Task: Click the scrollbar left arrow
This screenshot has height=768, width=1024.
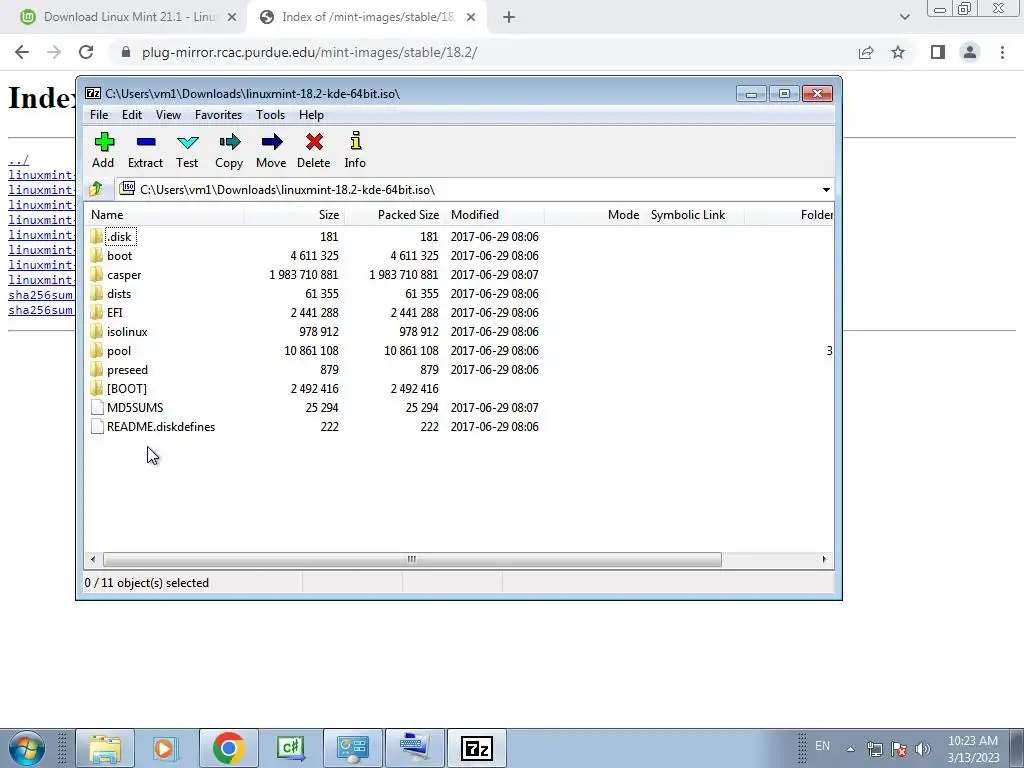Action: 93,560
